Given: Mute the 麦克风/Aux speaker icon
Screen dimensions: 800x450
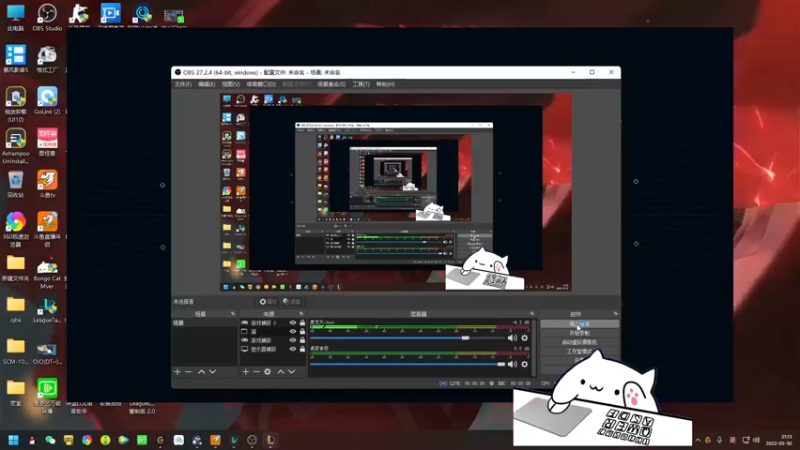Looking at the screenshot, I should point(512,338).
